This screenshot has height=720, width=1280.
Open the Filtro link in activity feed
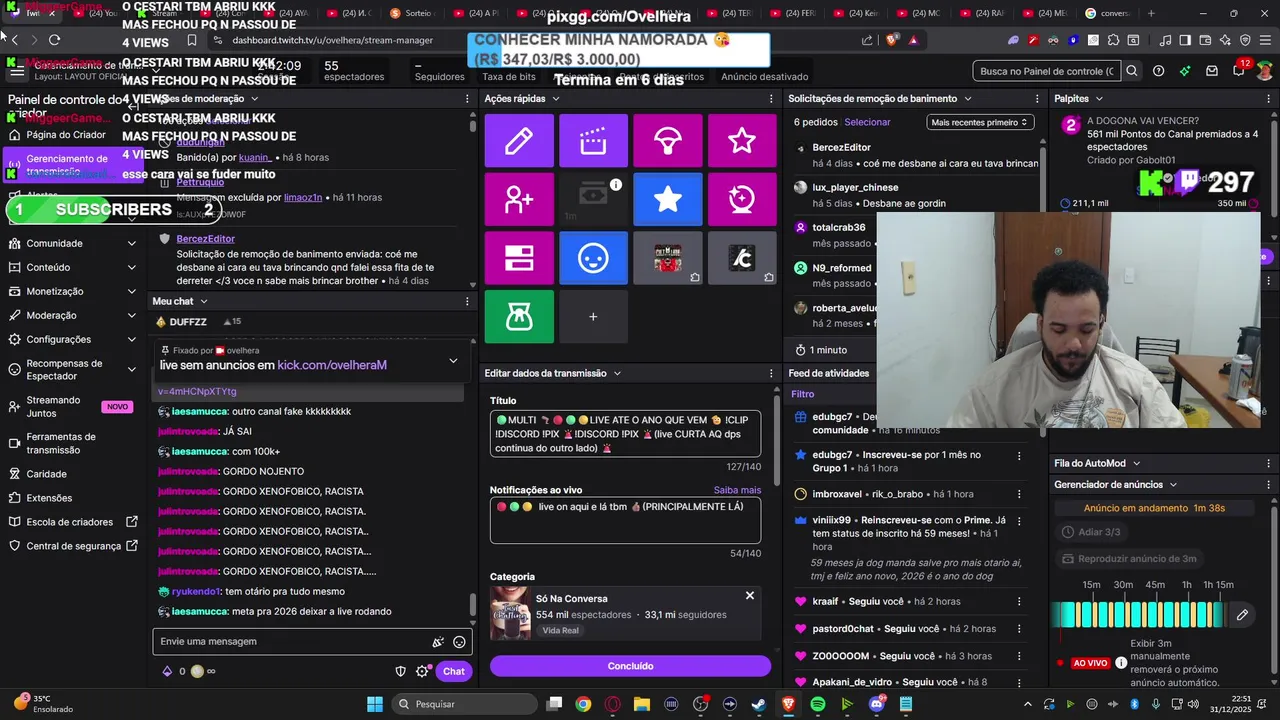(803, 394)
